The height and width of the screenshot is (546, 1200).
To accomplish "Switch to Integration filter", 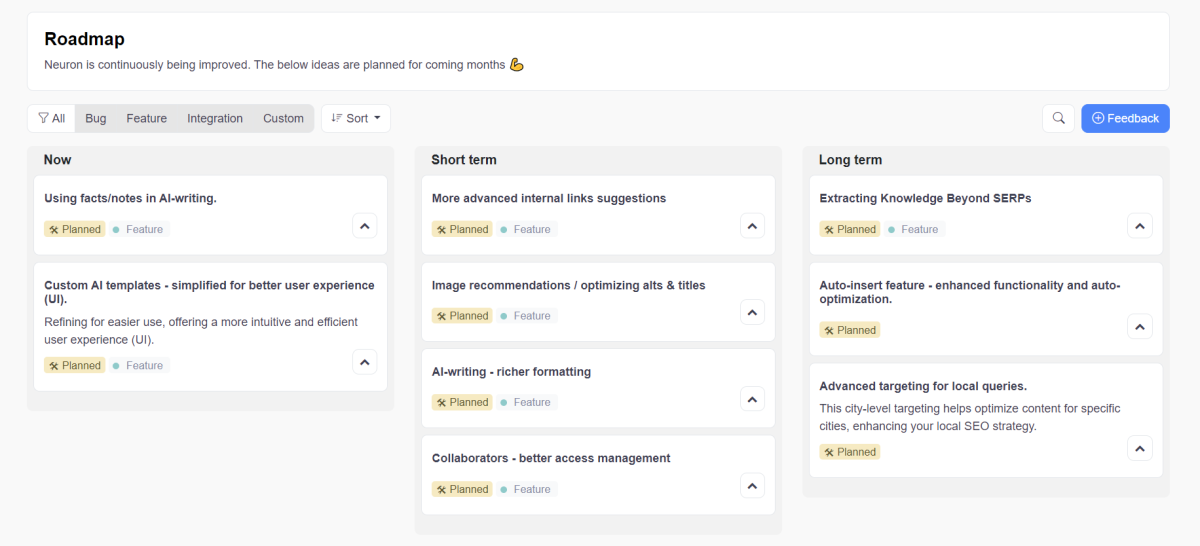I will click(215, 118).
